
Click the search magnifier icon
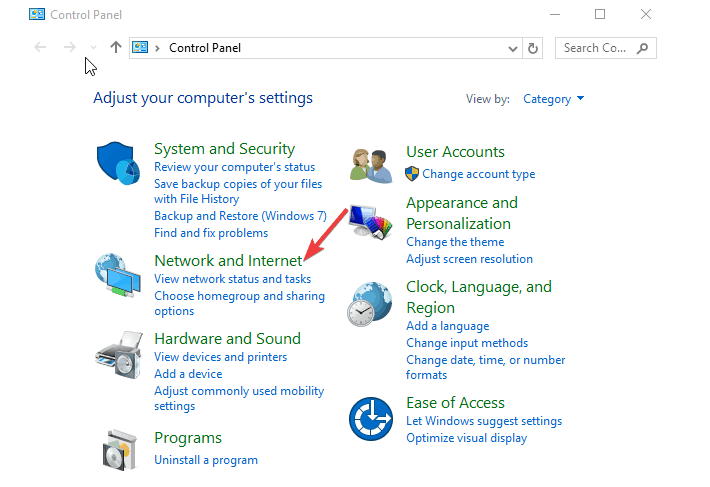pyautogui.click(x=642, y=48)
